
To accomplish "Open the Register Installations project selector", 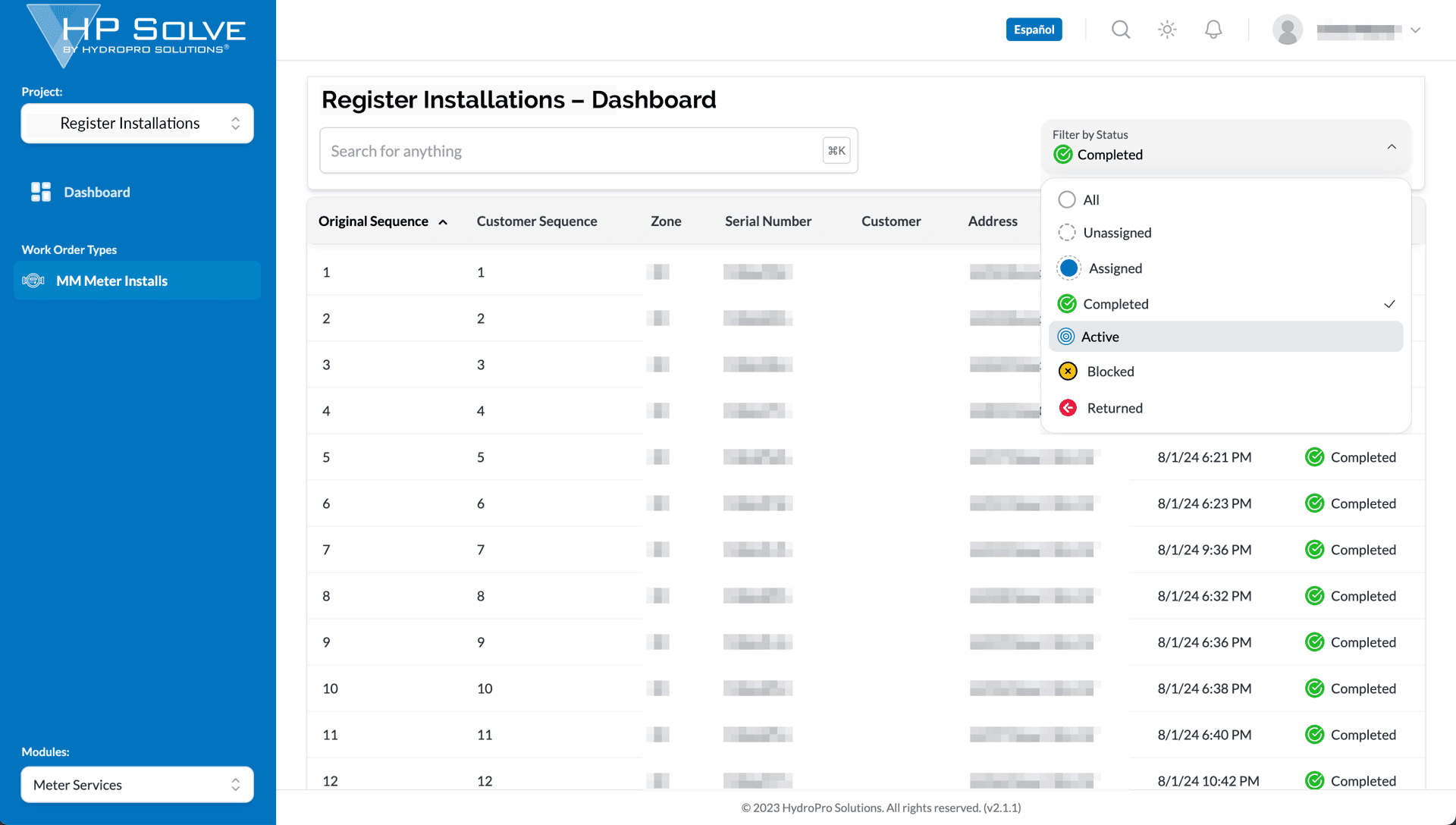I will click(x=136, y=123).
